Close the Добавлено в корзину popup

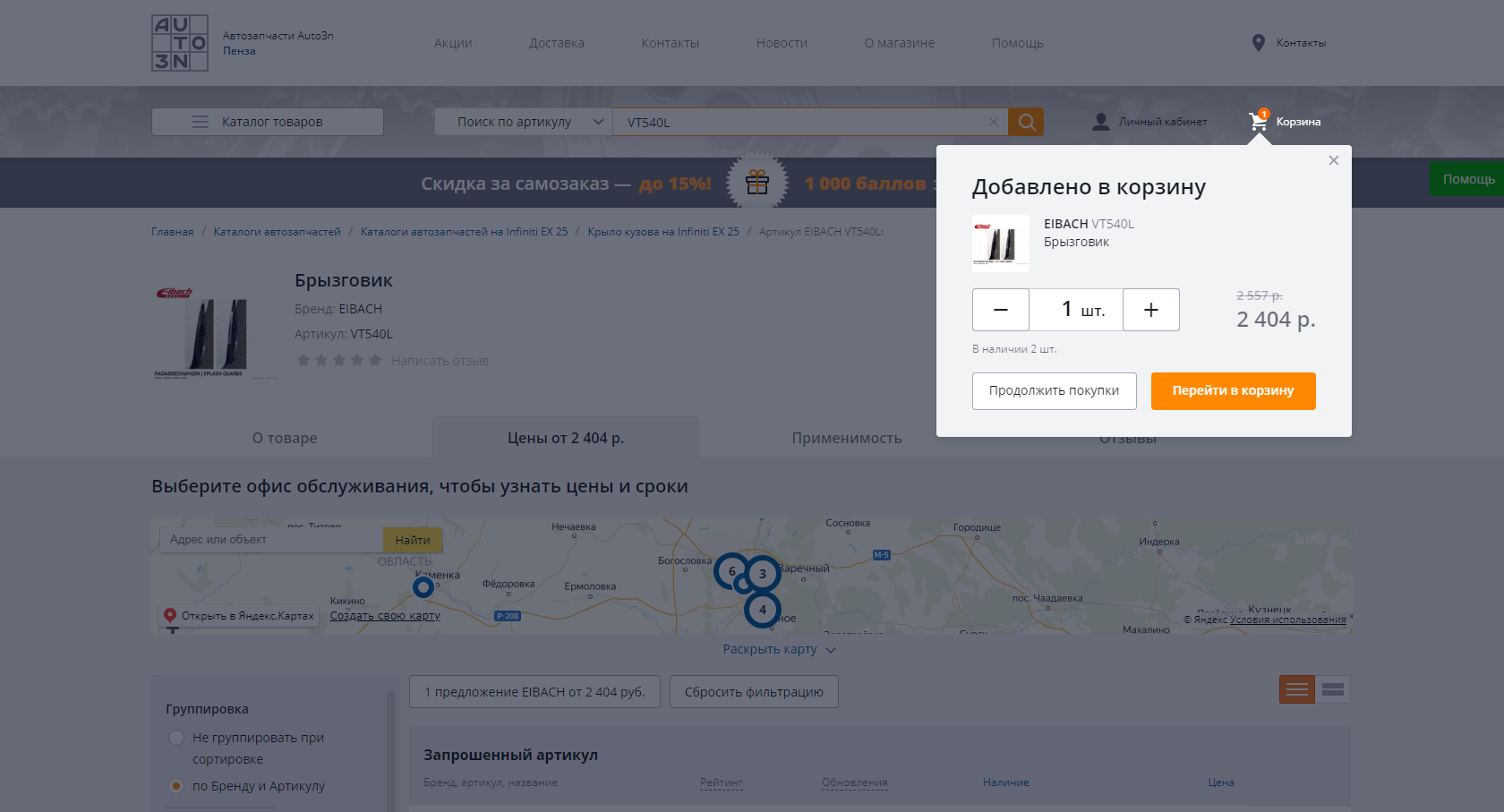[1334, 160]
